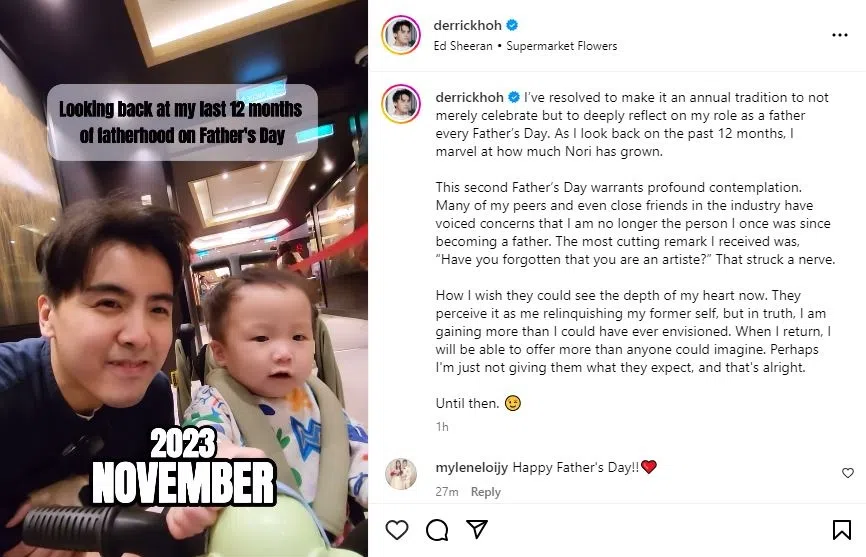Open derrickhoh profile picture in header
Image resolution: width=866 pixels, height=557 pixels.
(x=401, y=35)
